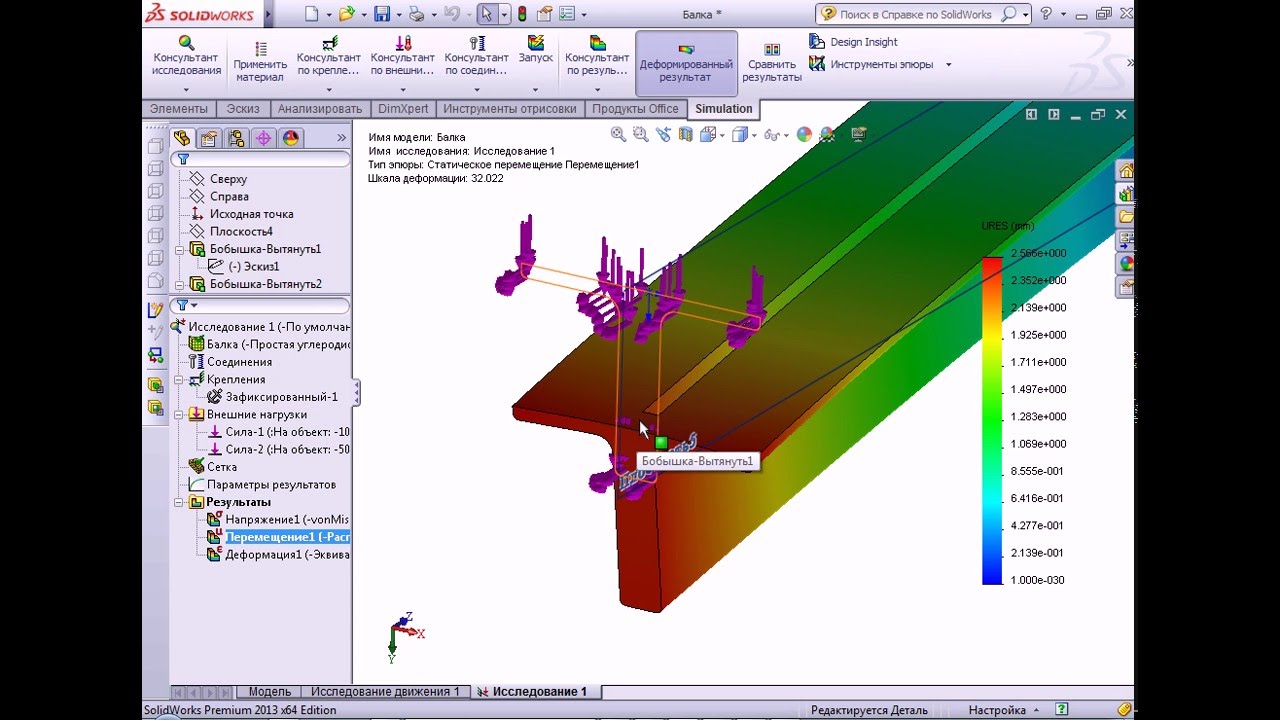Expand manager panel tabs with double chevron
1280x720 pixels.
tap(341, 138)
